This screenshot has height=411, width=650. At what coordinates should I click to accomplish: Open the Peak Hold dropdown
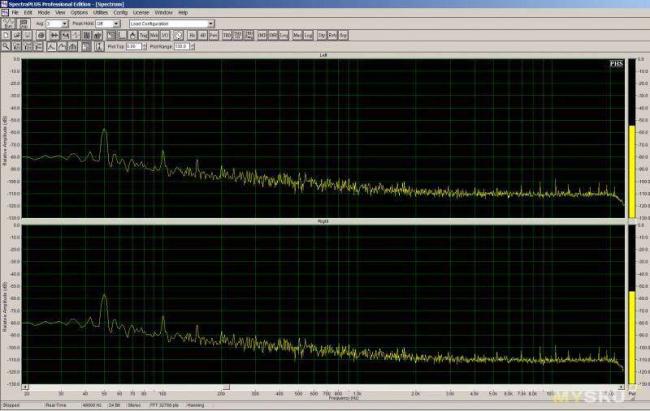click(116, 24)
